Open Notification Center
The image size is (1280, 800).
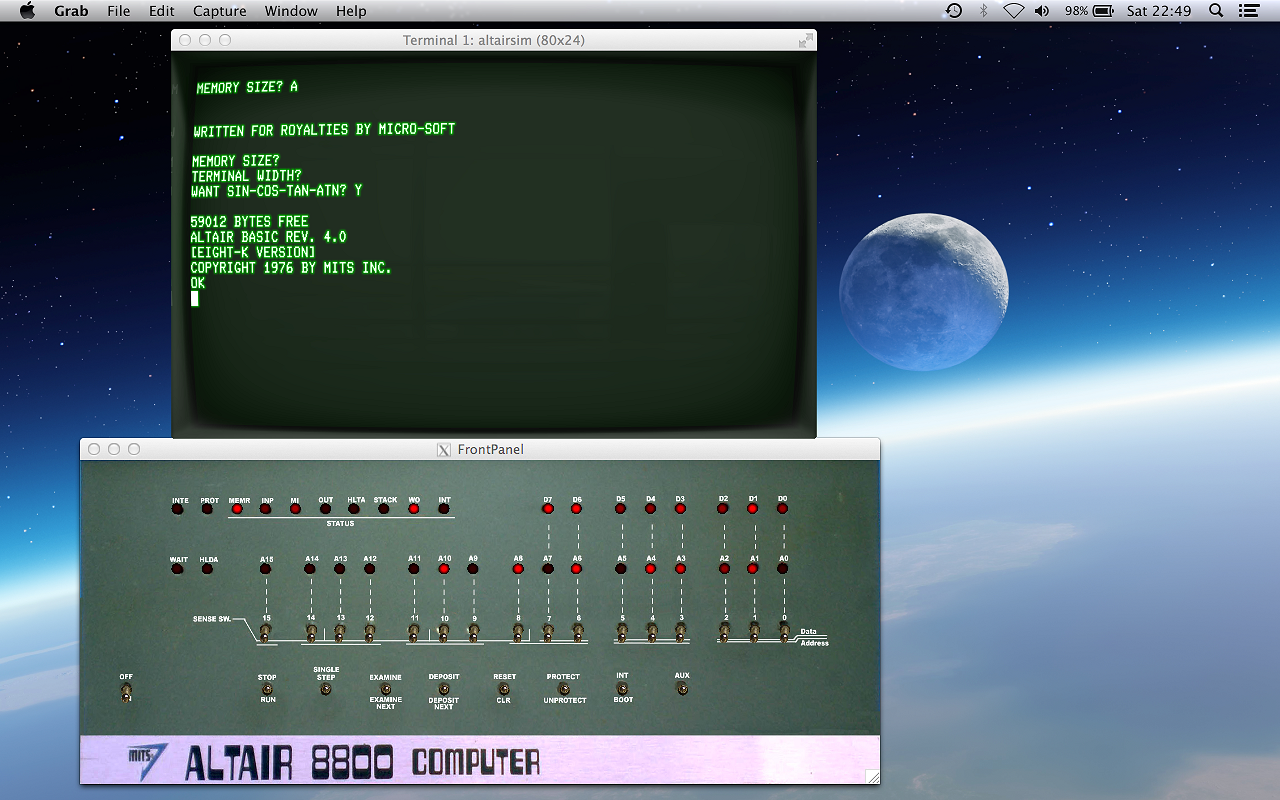(1247, 11)
